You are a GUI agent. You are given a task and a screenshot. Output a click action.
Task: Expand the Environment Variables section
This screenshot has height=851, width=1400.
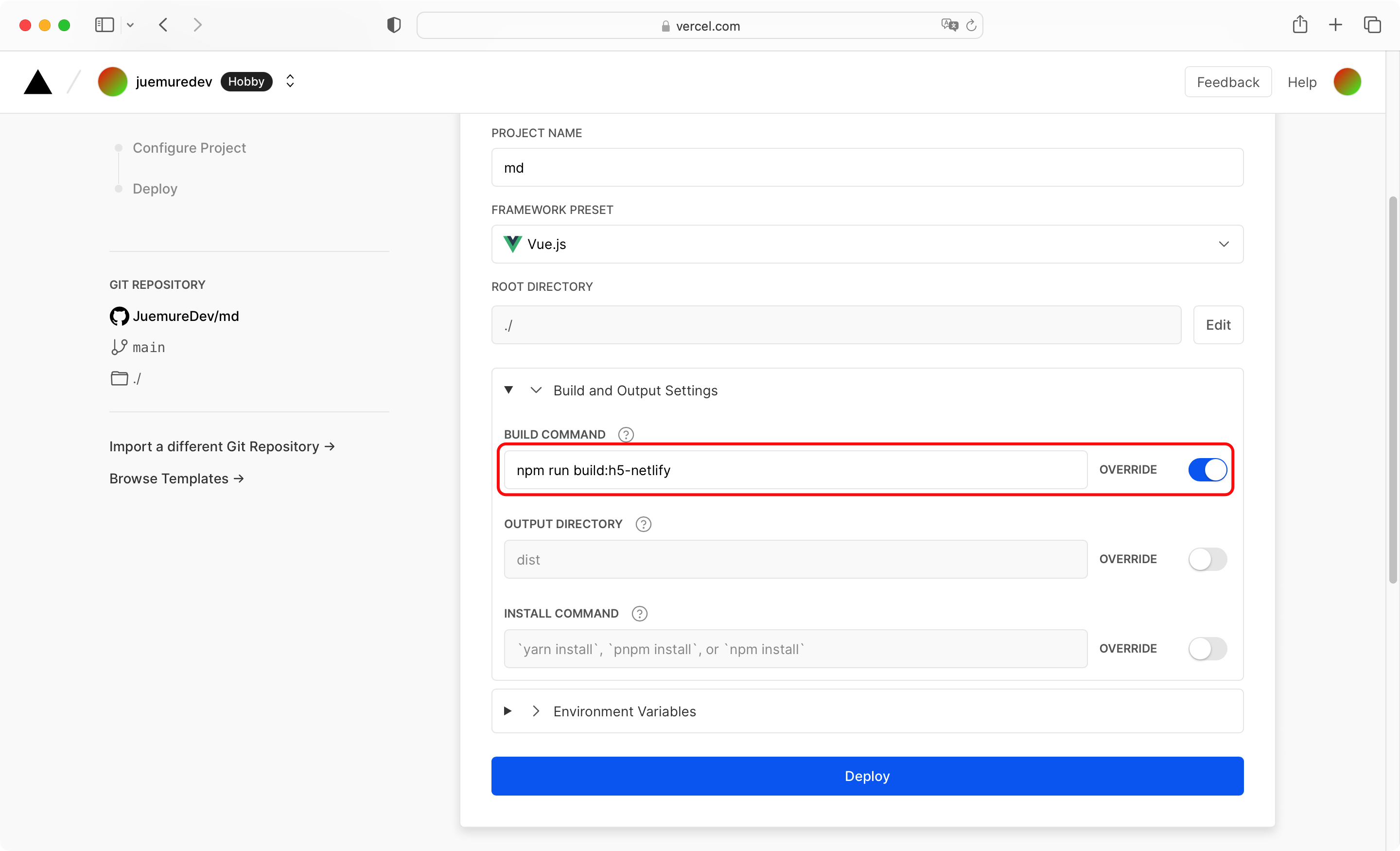pyautogui.click(x=624, y=711)
